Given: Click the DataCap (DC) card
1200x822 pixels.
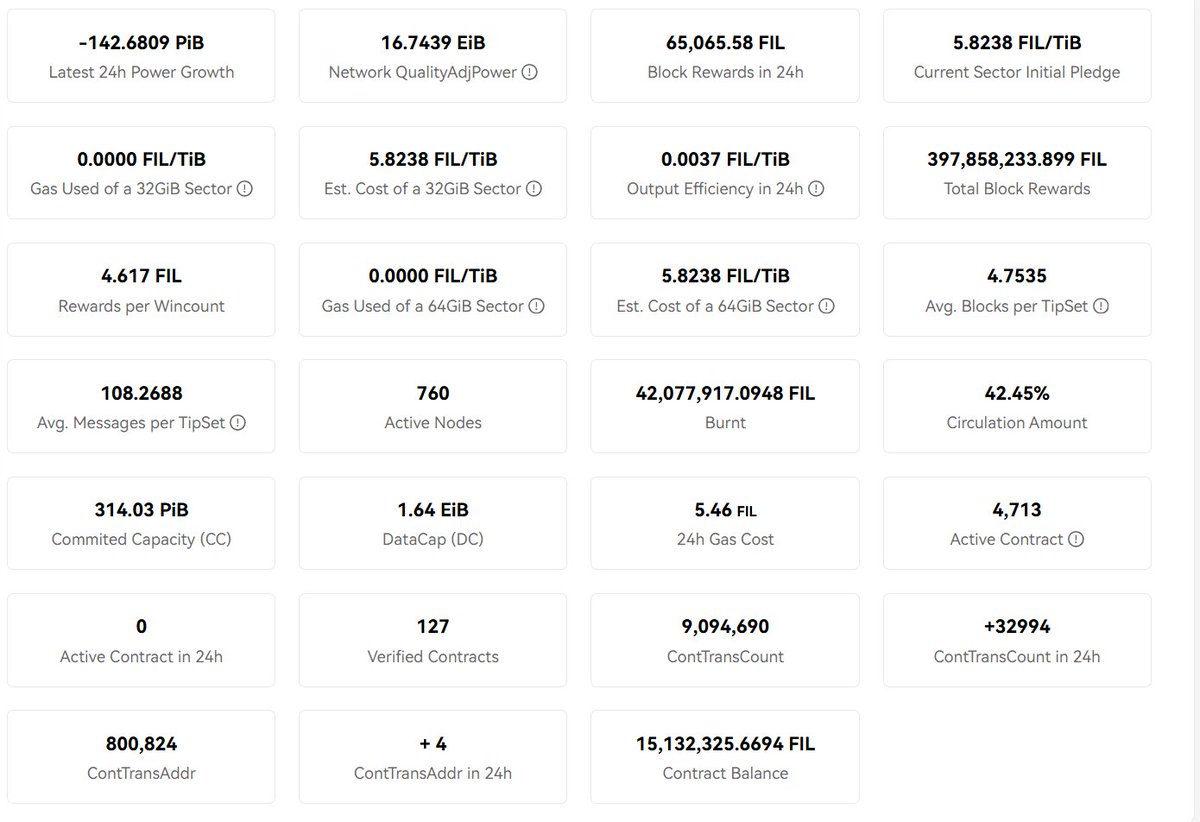Looking at the screenshot, I should tap(433, 524).
